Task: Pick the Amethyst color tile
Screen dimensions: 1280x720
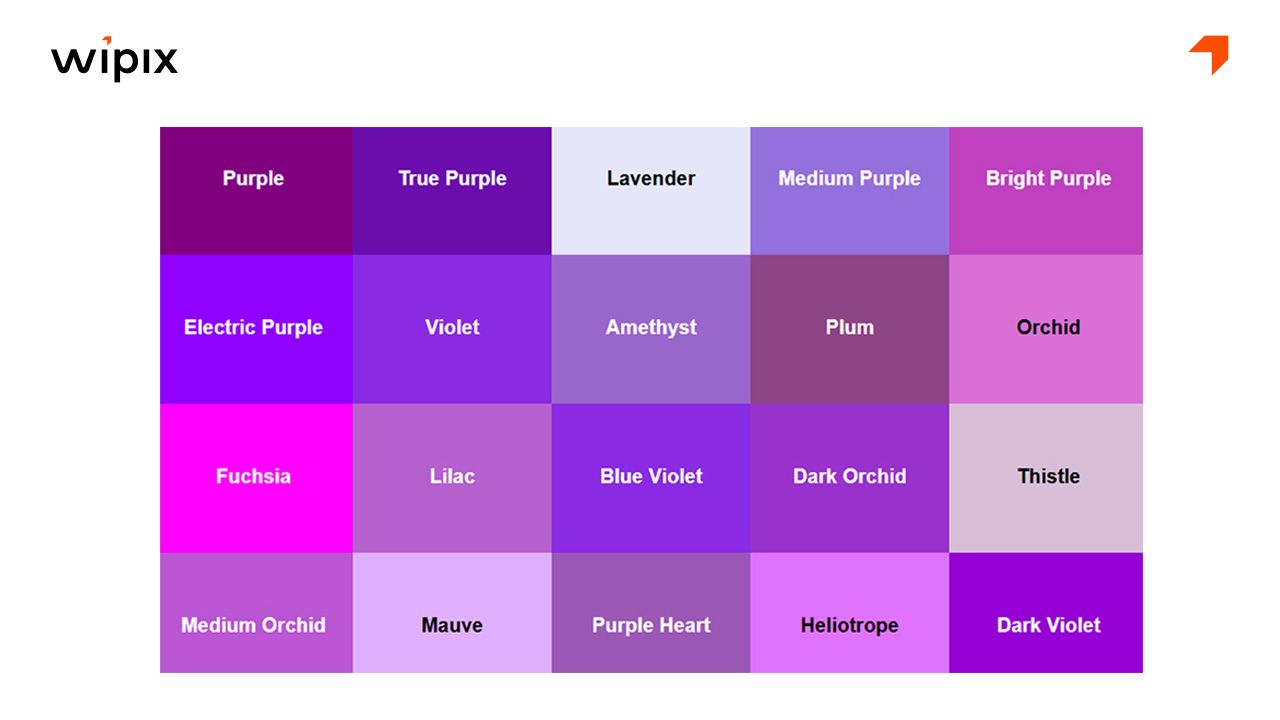Action: [x=651, y=329]
